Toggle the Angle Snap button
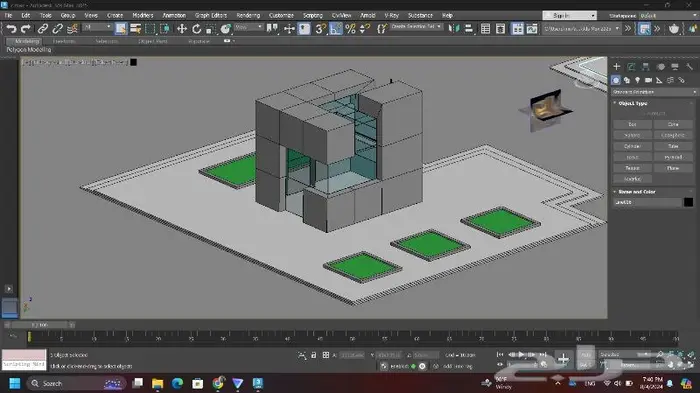Screen dimensions: 700x393 (336, 29)
